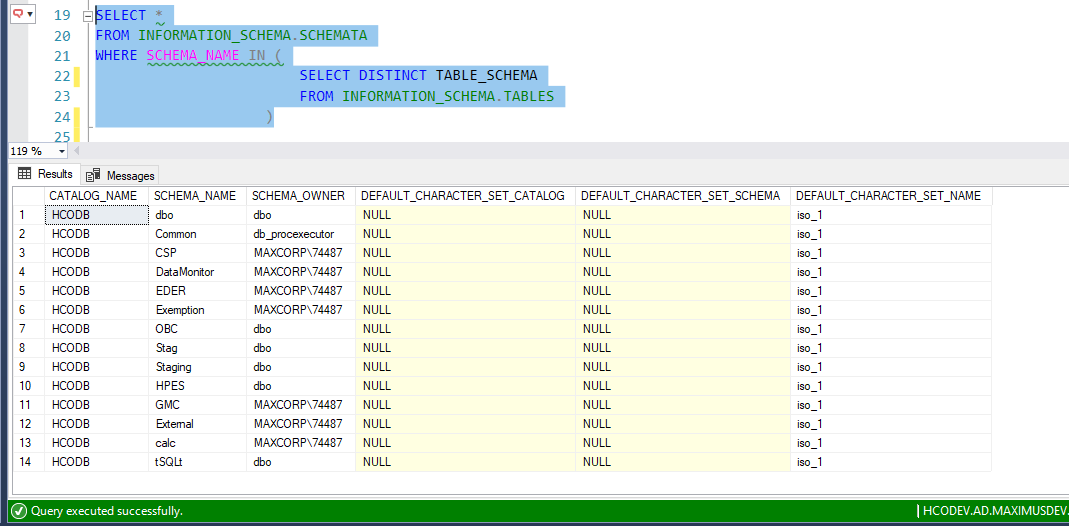Screen dimensions: 1069x526
Task: Click the 'Staging' schema name cell
Action: point(198,367)
